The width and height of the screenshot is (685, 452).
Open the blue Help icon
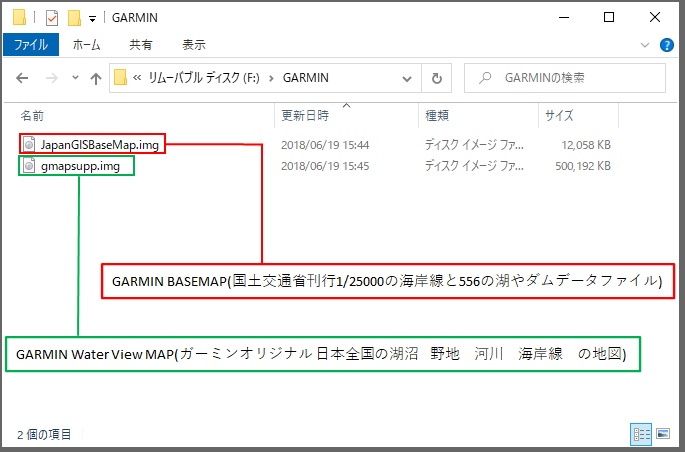666,45
